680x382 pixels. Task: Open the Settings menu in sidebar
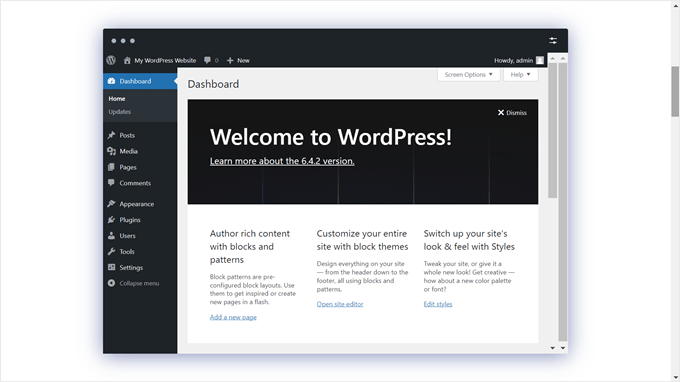tap(140, 268)
